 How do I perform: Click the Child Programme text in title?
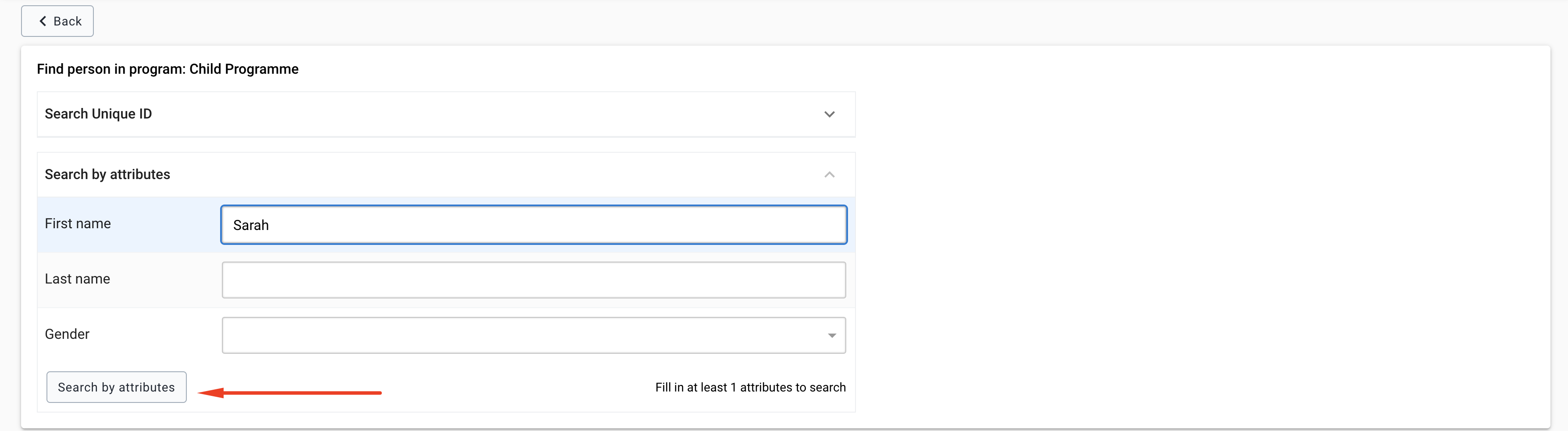pos(243,69)
